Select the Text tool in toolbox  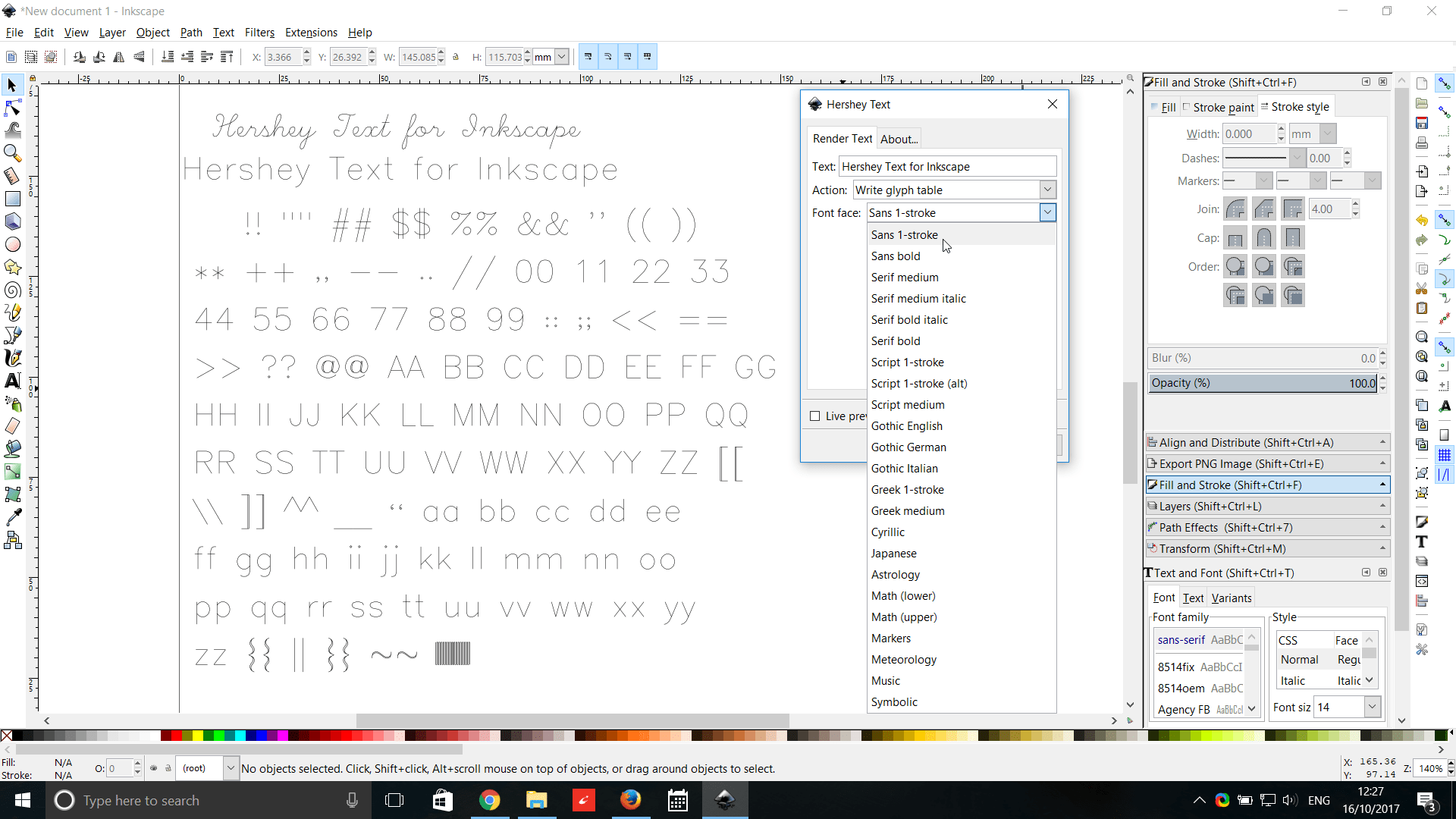[12, 381]
